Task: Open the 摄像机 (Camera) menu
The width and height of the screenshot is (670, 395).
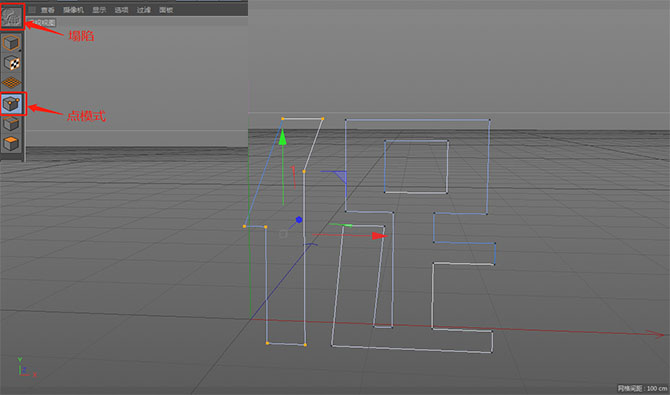Action: 73,10
